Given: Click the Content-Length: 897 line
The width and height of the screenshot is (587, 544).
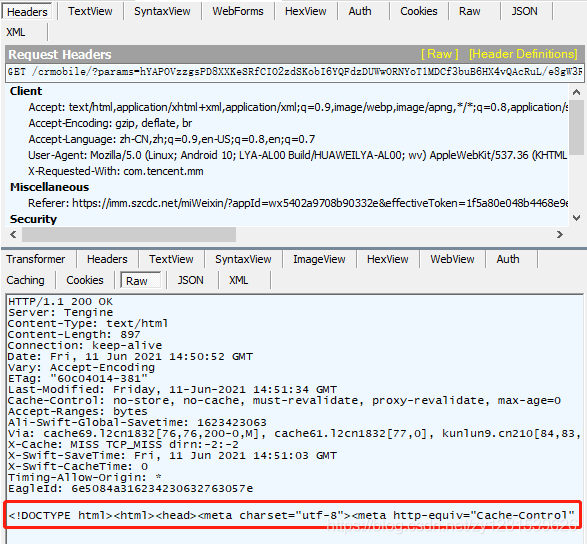Looking at the screenshot, I should pyautogui.click(x=74, y=335).
